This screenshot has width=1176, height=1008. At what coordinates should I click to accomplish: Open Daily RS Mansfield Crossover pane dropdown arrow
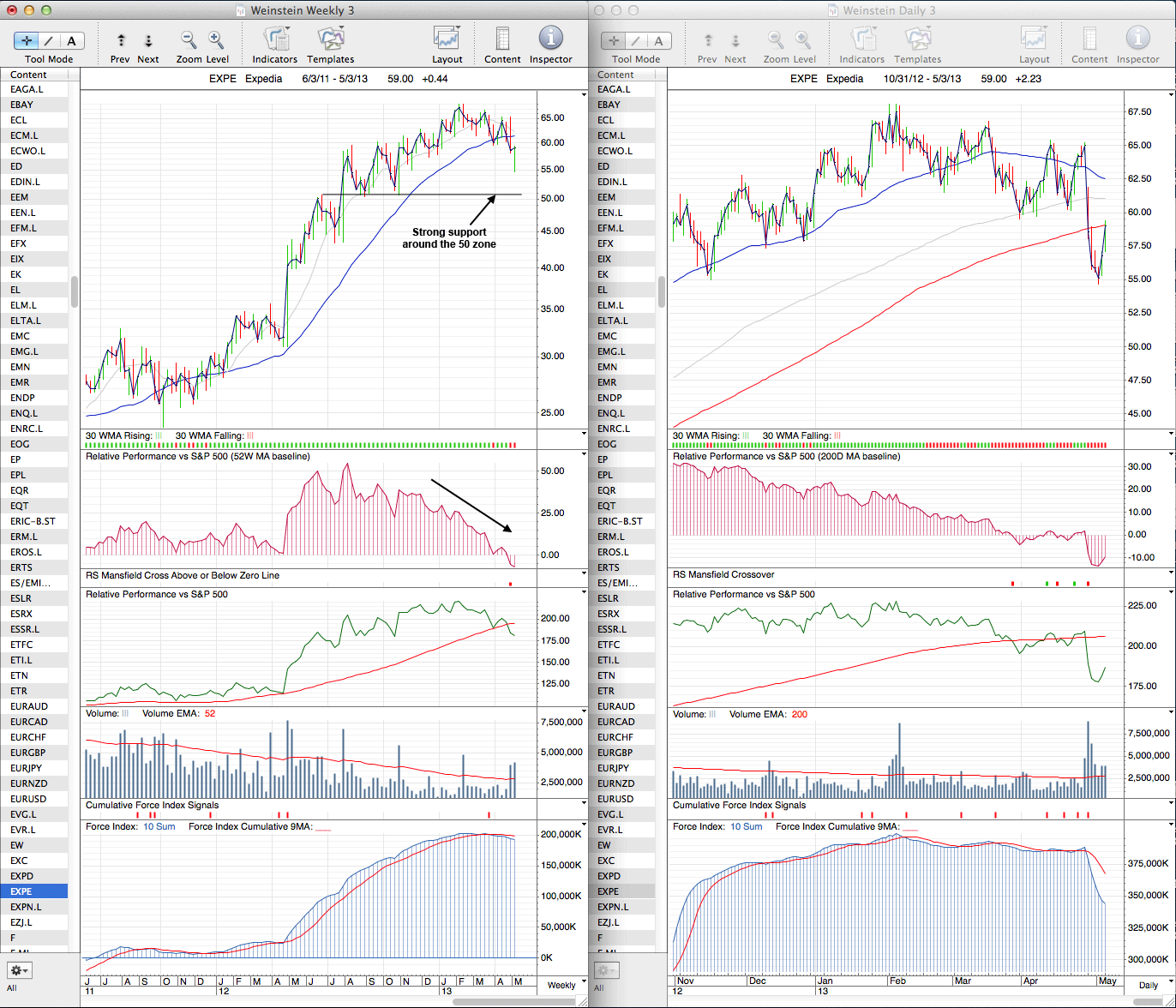click(1171, 573)
